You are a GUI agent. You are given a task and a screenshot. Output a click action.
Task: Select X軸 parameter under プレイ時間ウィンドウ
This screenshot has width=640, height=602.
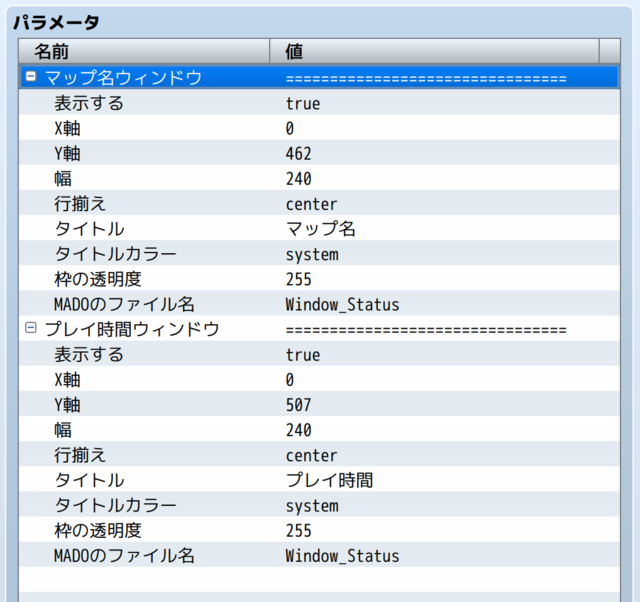pos(67,380)
